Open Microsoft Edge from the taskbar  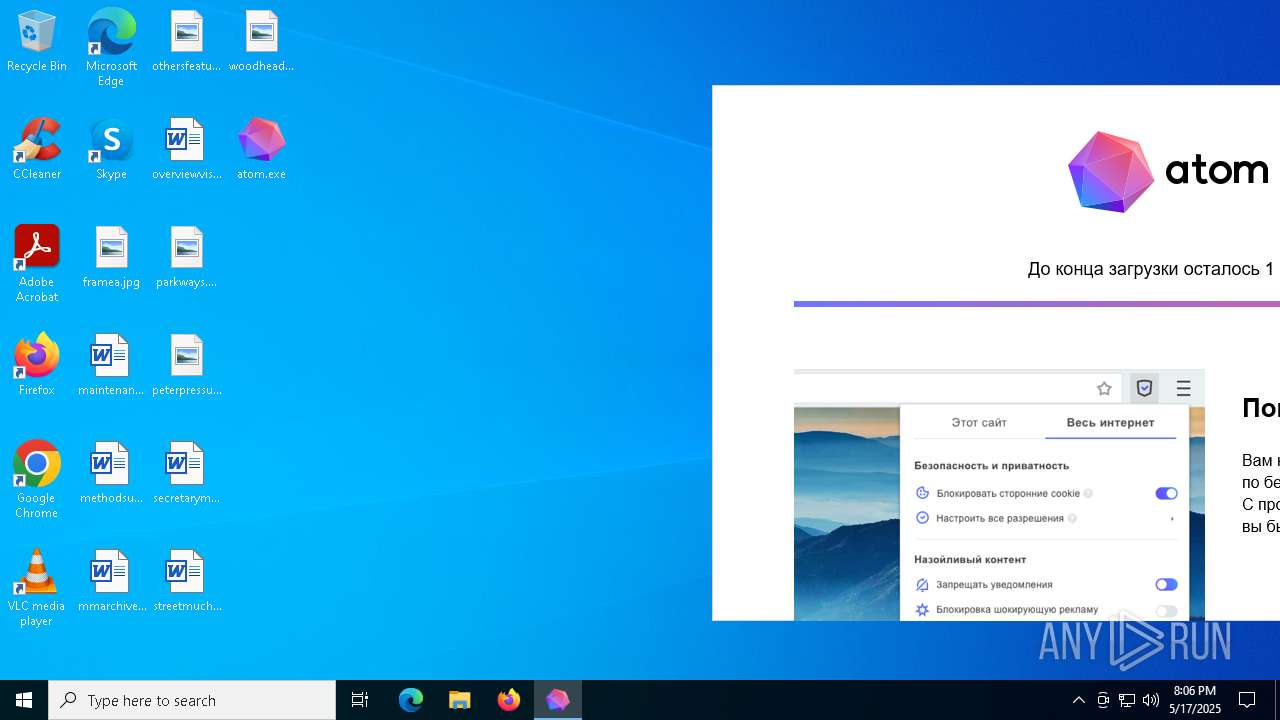411,700
